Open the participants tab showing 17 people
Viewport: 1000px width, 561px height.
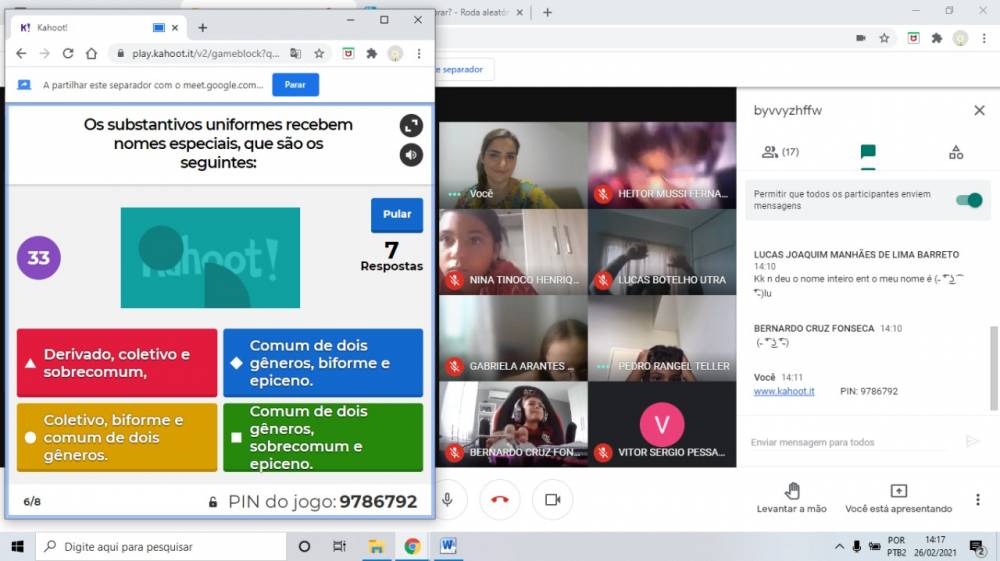click(x=779, y=152)
